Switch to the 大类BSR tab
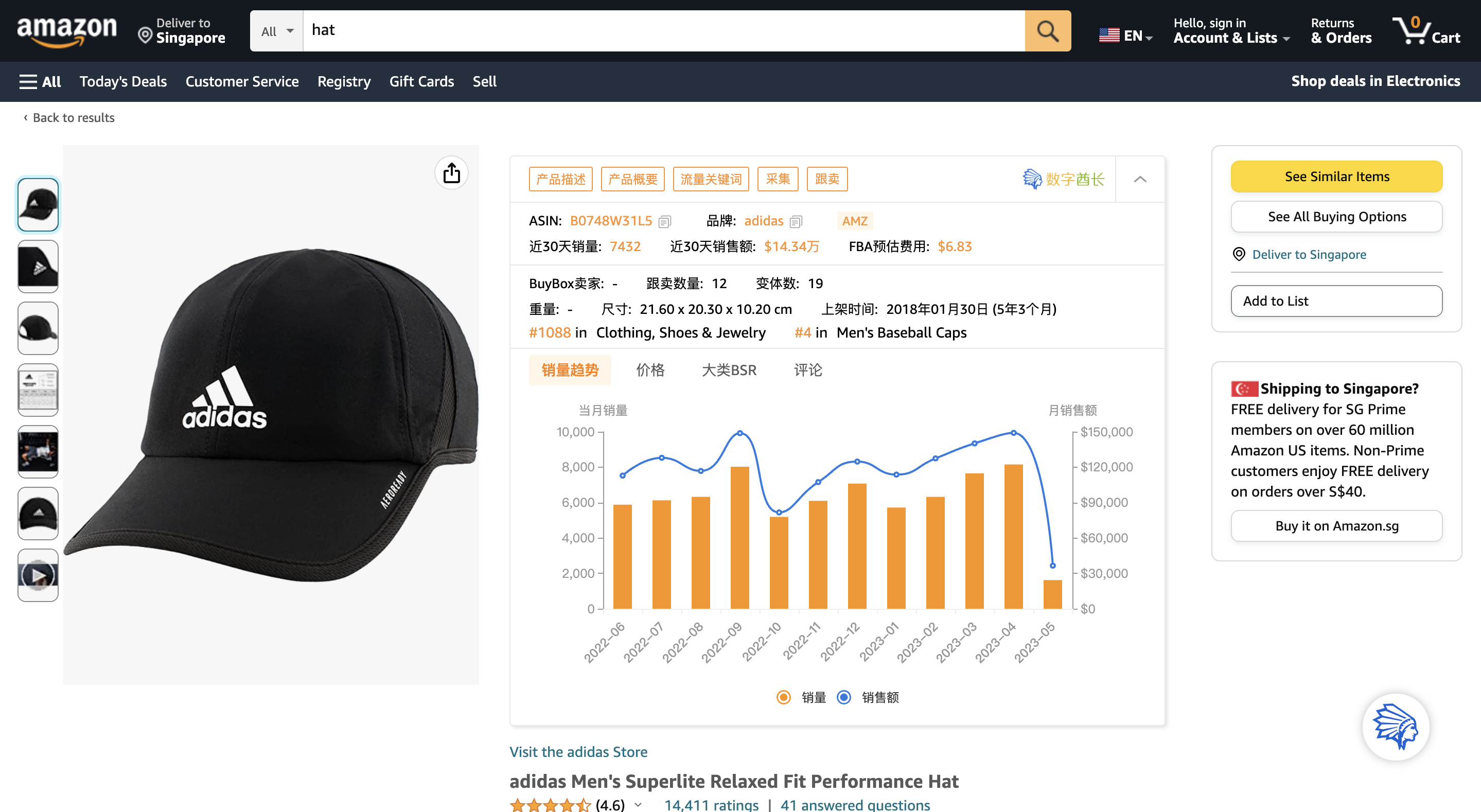1481x812 pixels. click(729, 370)
